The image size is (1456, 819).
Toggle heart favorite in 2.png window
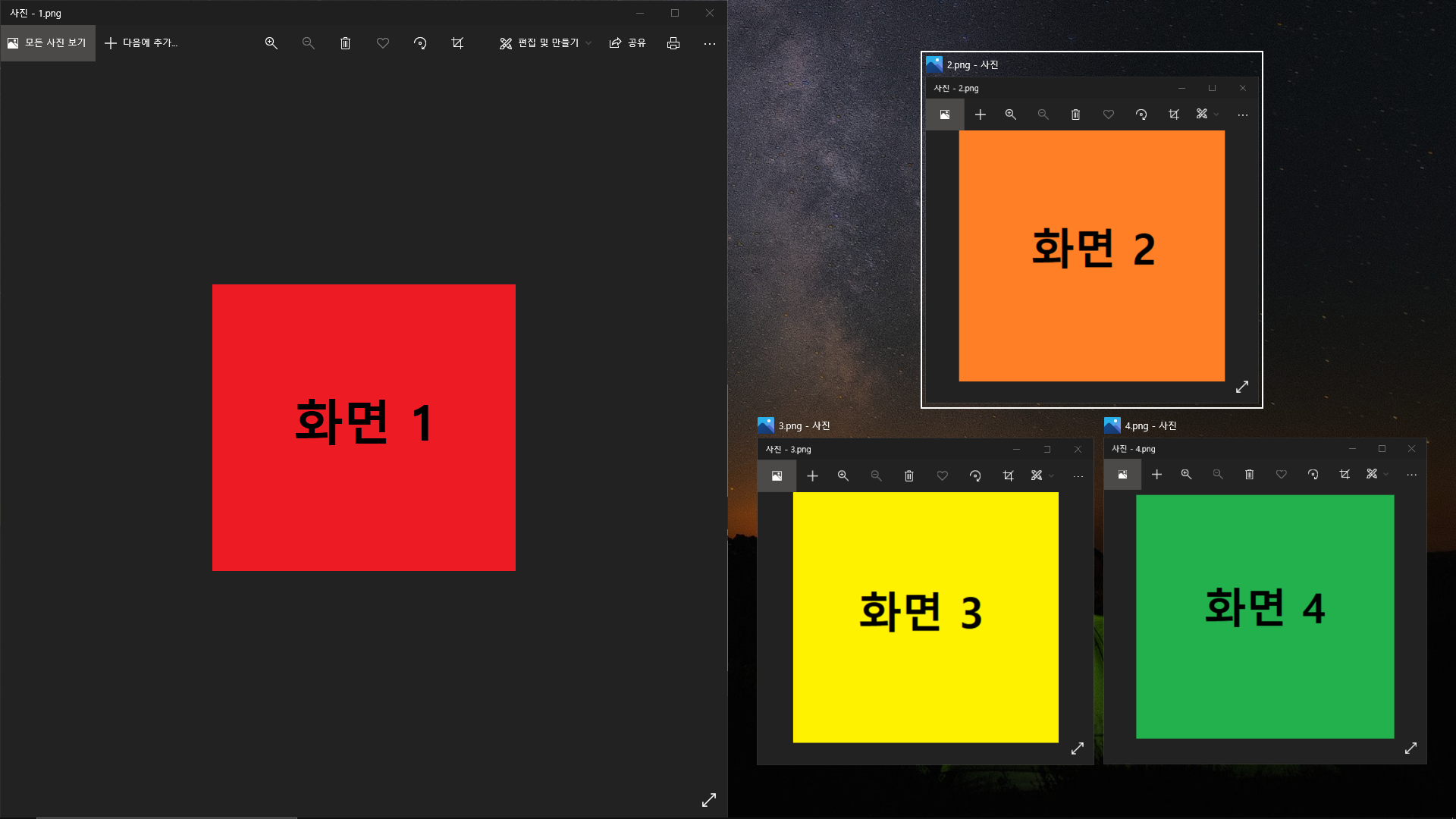[x=1108, y=115]
